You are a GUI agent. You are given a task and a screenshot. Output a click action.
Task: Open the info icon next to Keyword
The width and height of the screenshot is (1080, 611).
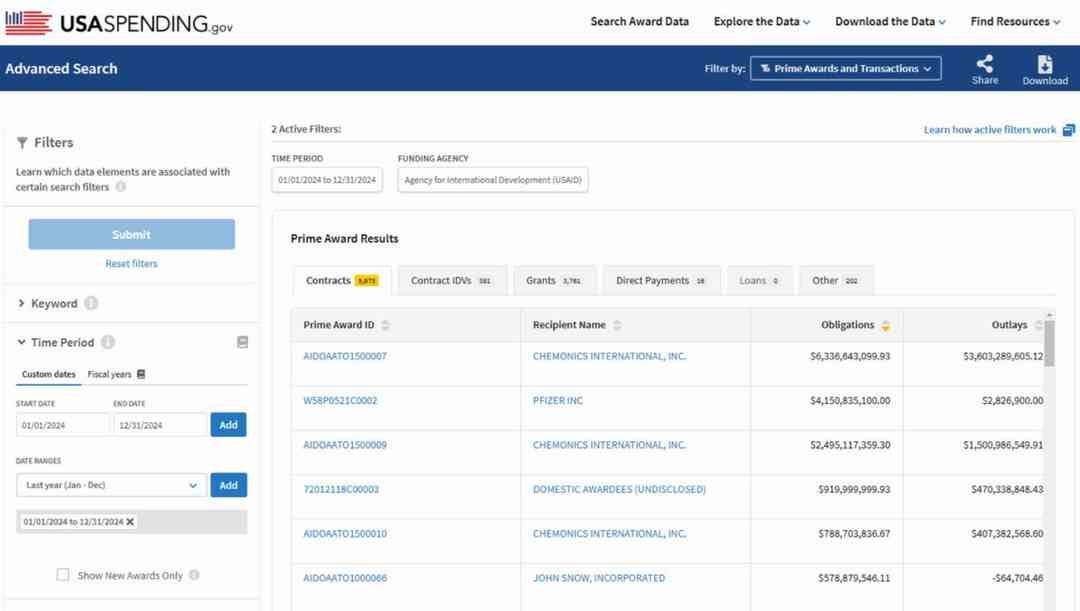click(x=91, y=303)
